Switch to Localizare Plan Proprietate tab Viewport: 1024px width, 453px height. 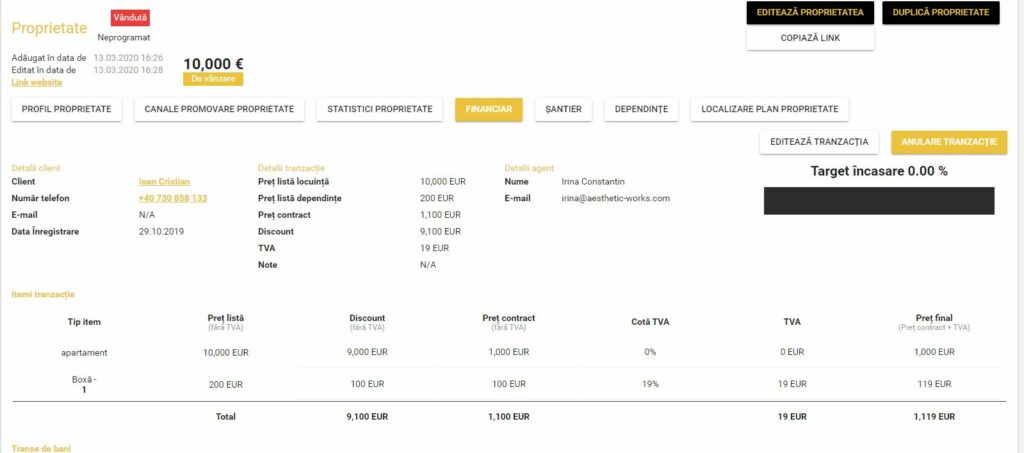pyautogui.click(x=769, y=109)
